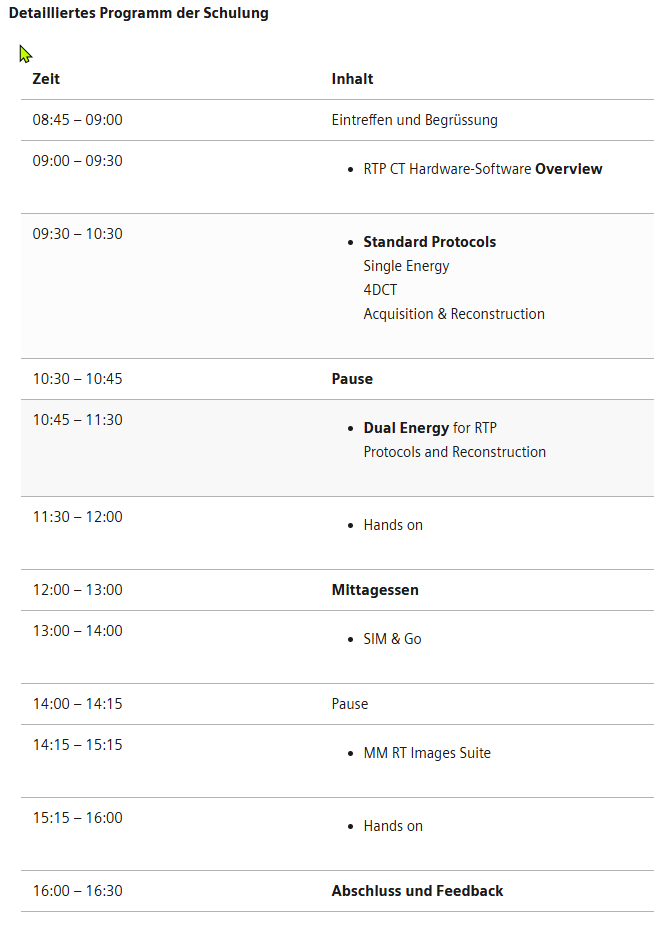
Task: Click the '4DCT' line
Action: point(380,290)
